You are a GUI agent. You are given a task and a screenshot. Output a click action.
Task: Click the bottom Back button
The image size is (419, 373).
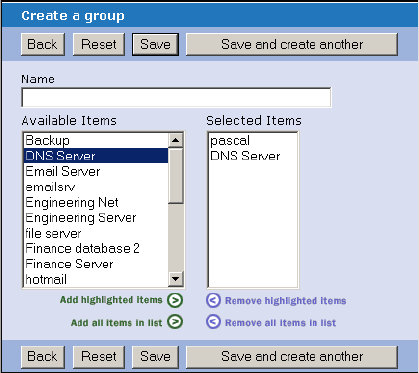point(43,357)
